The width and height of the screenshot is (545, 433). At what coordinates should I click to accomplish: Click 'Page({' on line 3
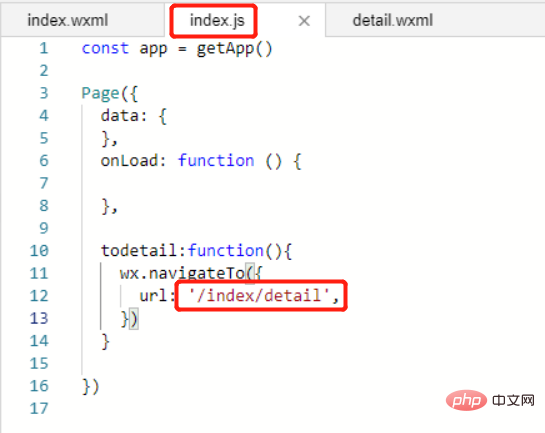click(109, 94)
